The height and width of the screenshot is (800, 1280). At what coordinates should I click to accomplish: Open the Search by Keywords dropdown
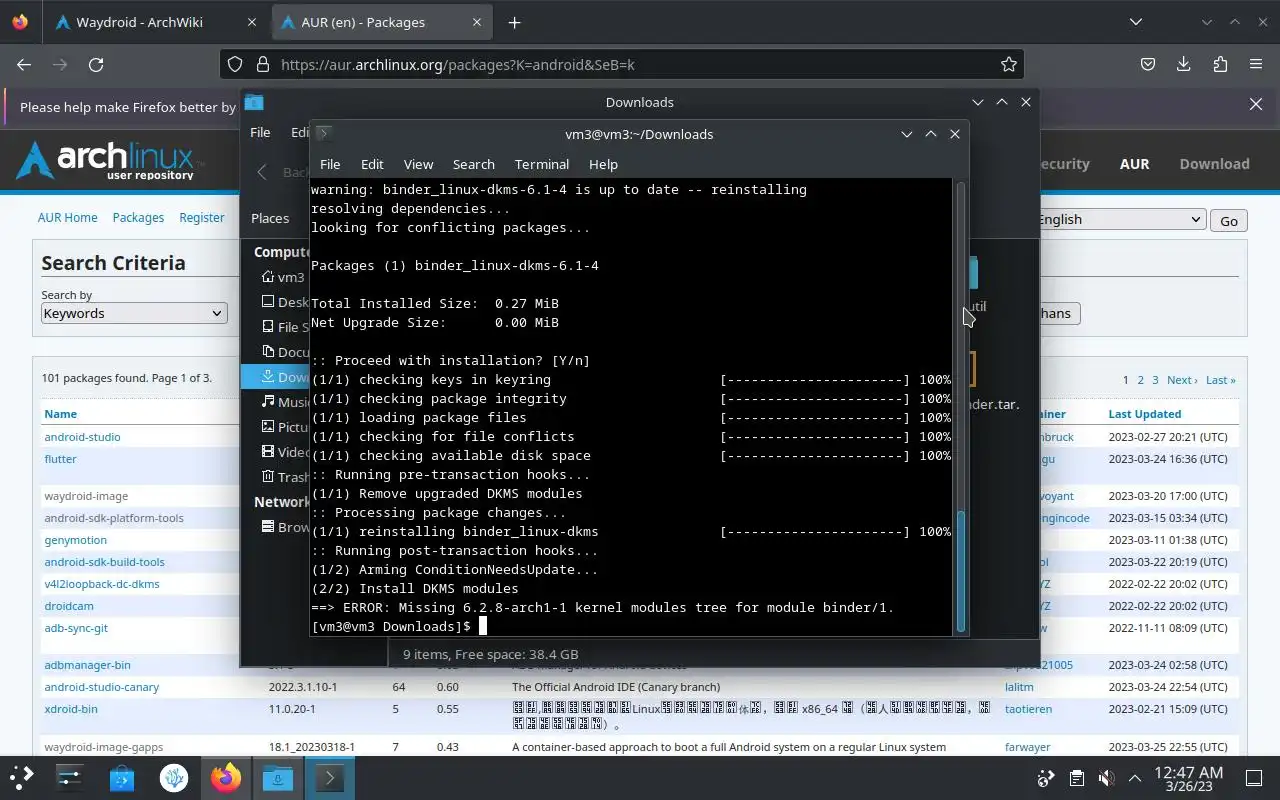coord(134,313)
